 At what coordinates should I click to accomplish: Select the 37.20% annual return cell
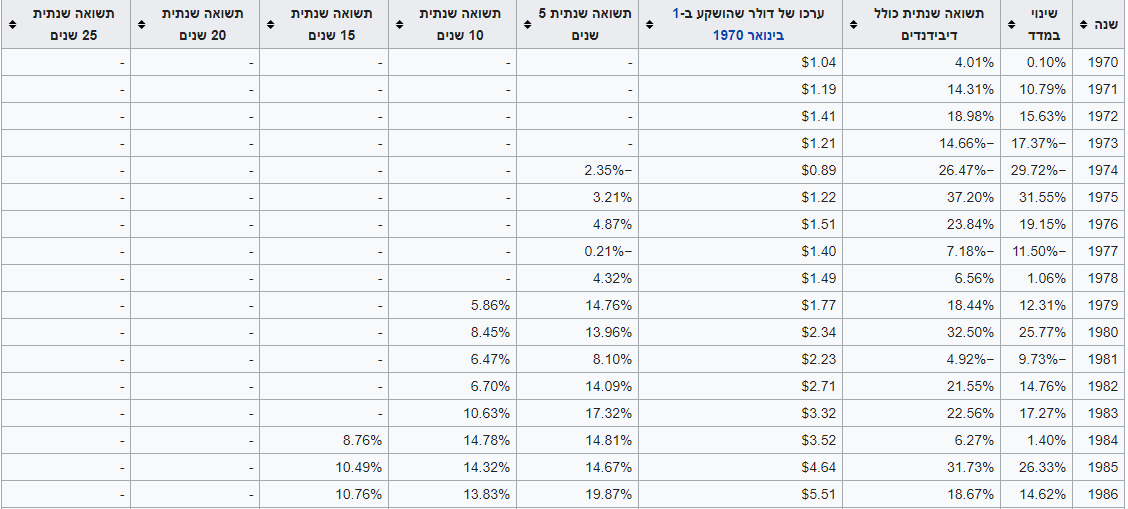(970, 197)
